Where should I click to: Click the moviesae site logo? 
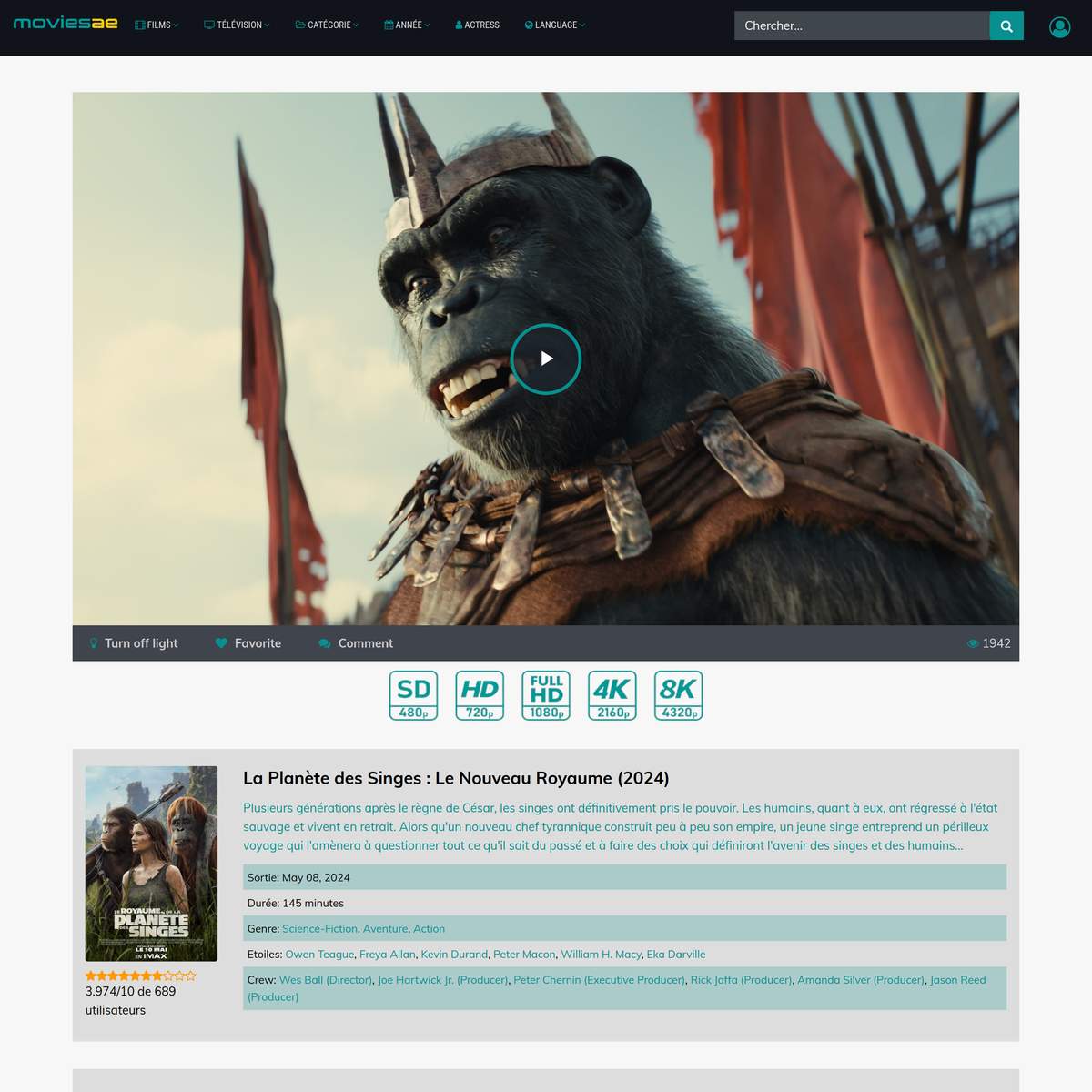[66, 23]
